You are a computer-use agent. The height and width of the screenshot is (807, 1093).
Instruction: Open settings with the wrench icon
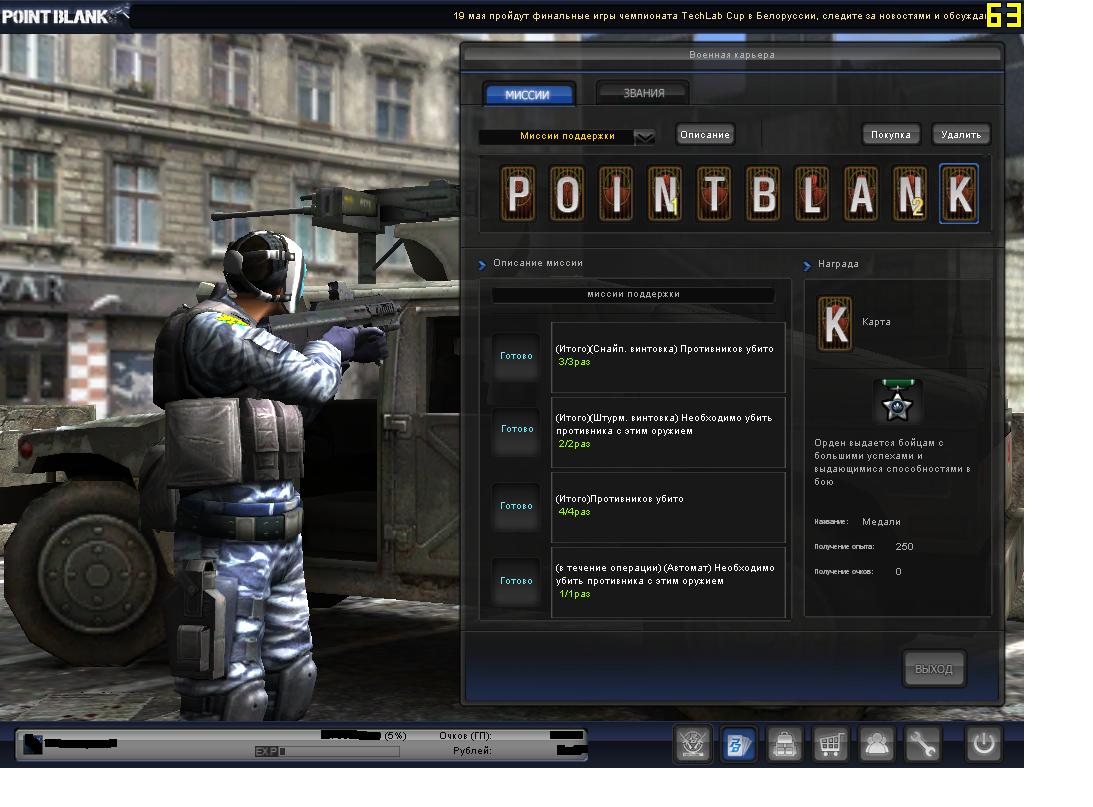922,744
